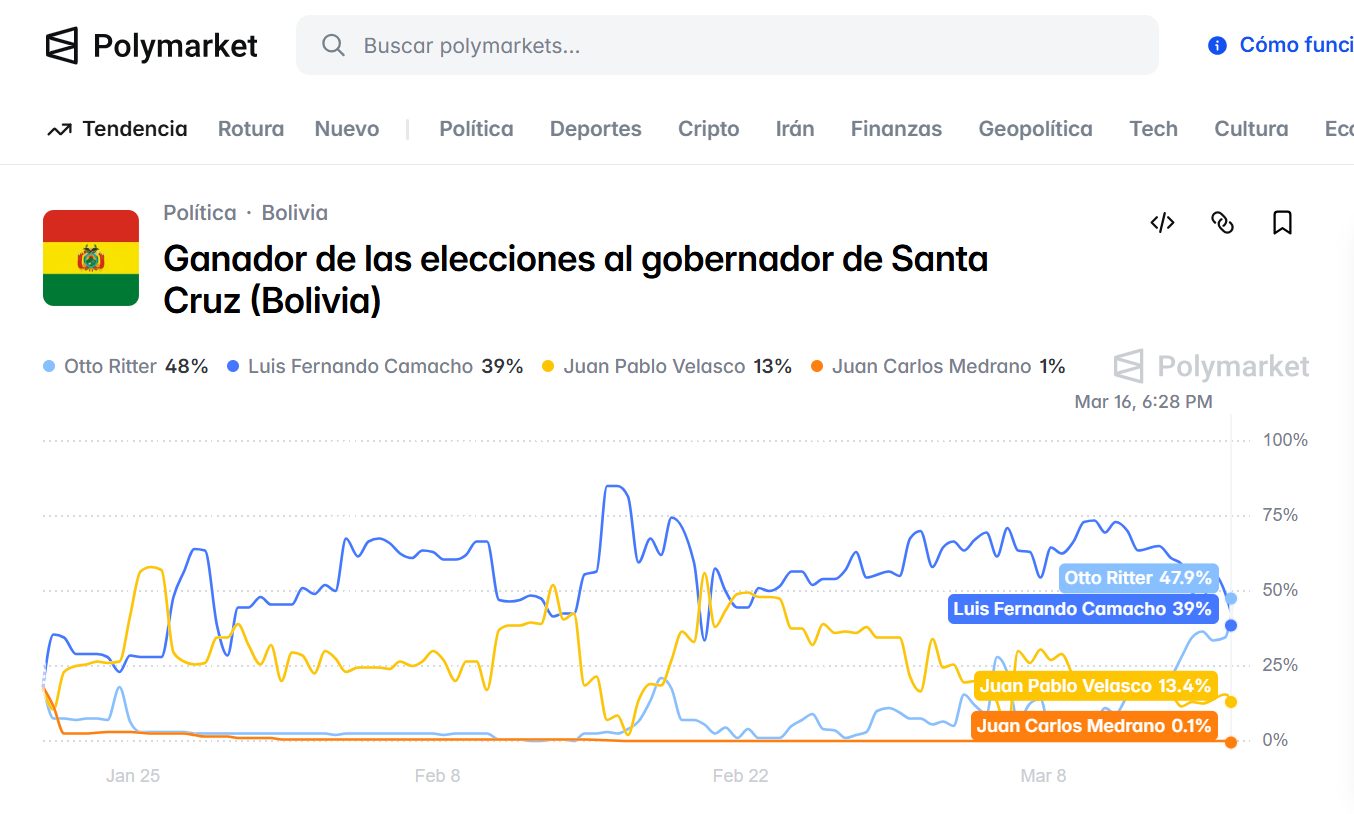The height and width of the screenshot is (814, 1354).
Task: Click the Bolivia breadcrumb link
Action: (x=294, y=213)
